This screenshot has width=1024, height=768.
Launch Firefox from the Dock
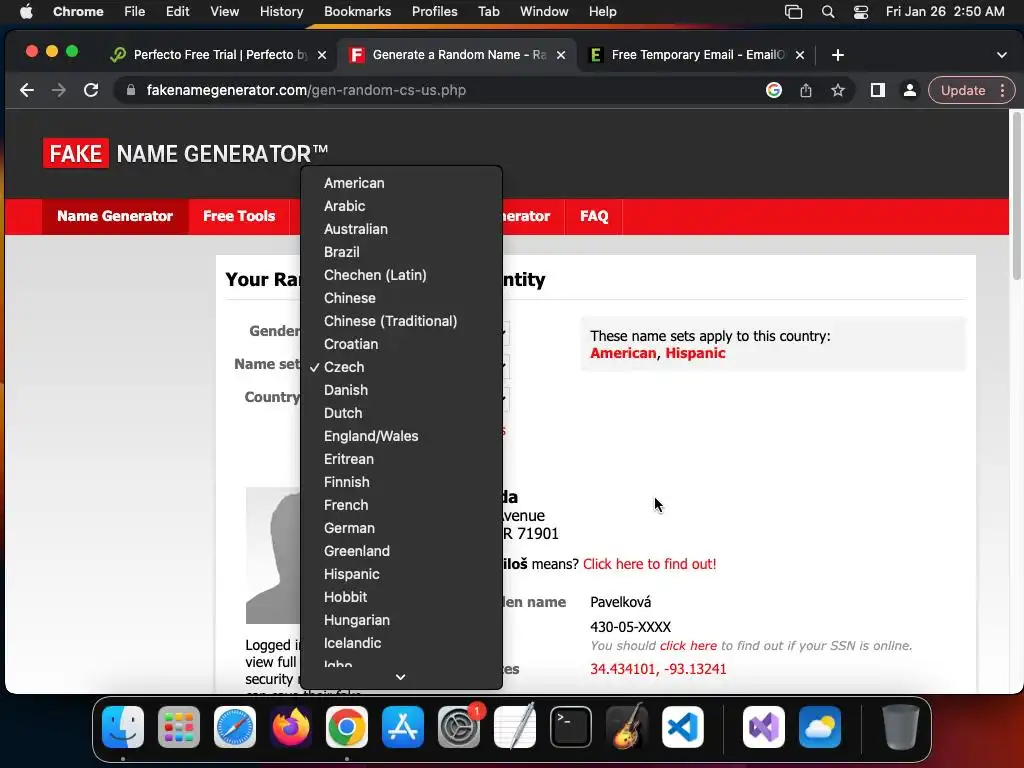coord(291,727)
